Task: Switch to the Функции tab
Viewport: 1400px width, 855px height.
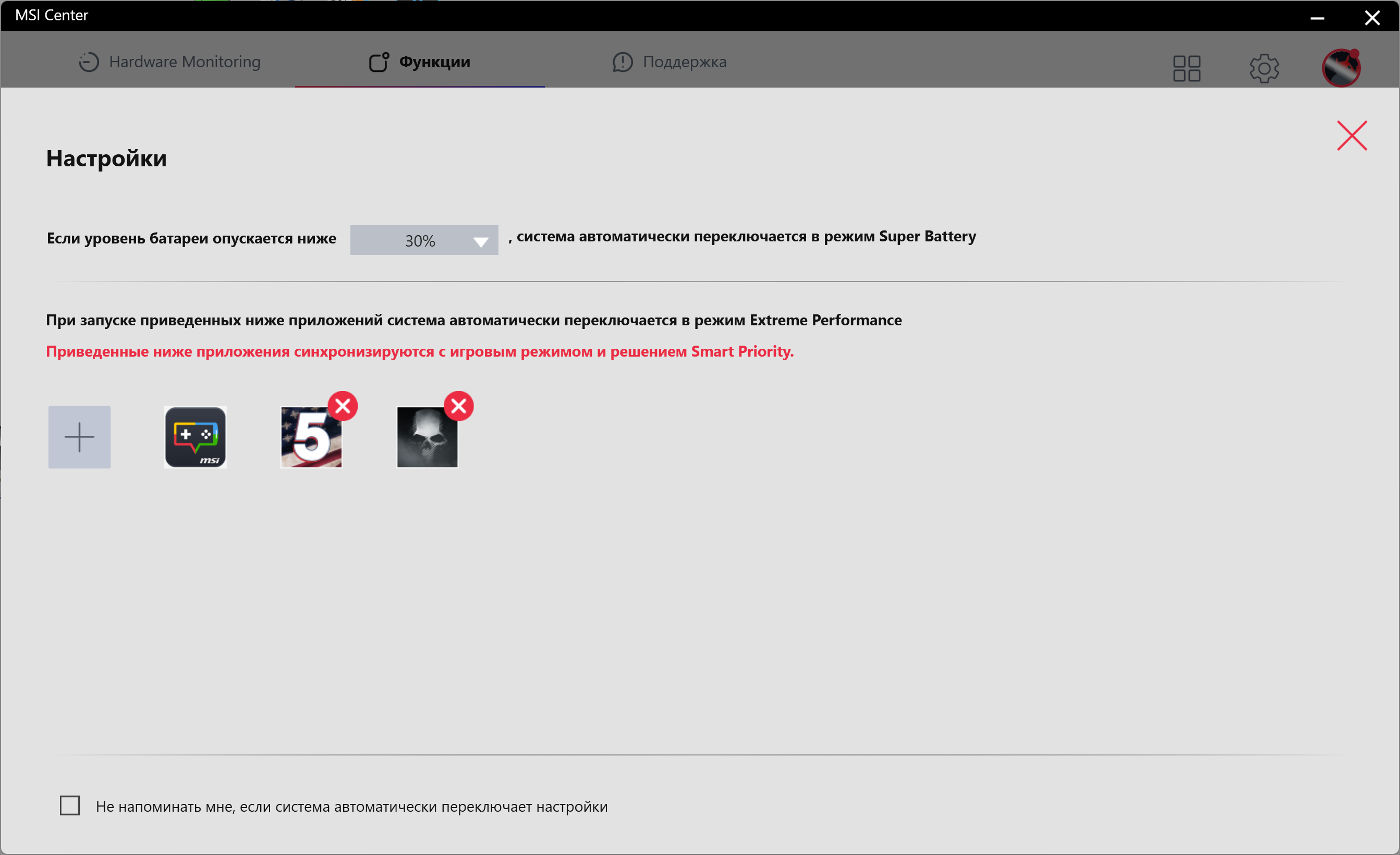Action: point(434,62)
